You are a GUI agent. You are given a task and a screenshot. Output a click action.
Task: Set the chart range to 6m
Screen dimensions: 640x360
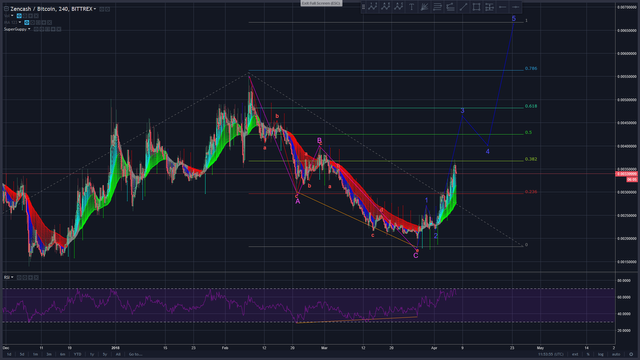(62, 354)
